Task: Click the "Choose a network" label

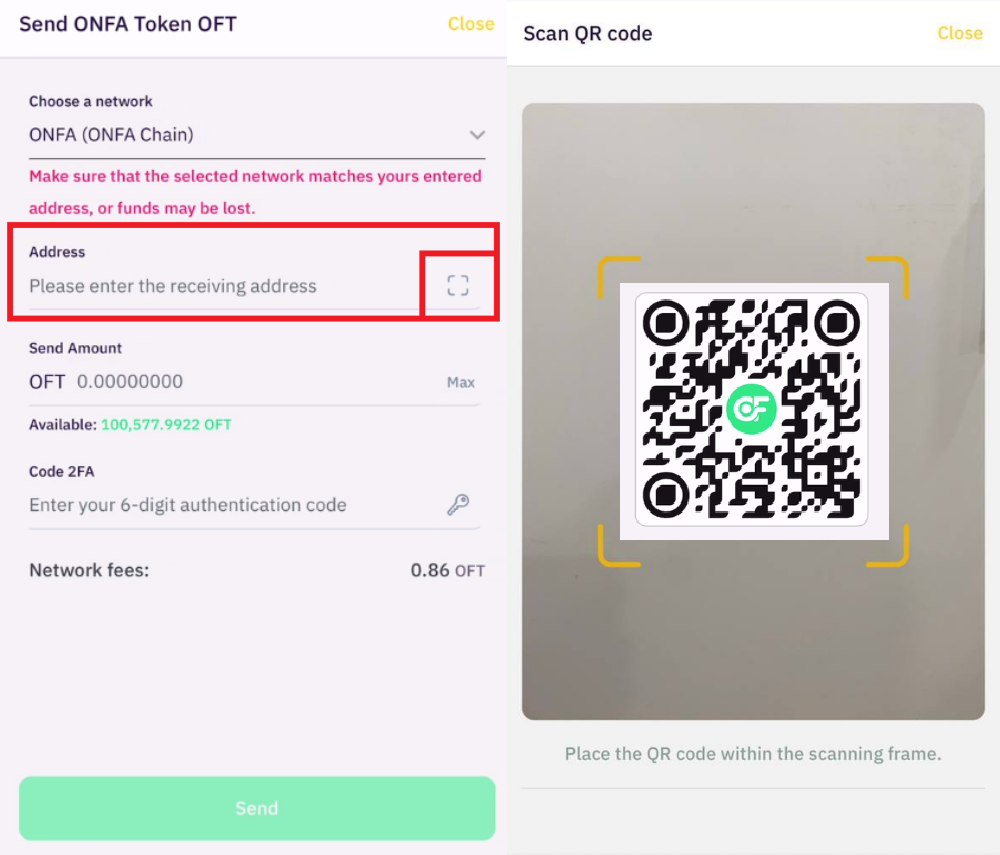Action: (91, 101)
